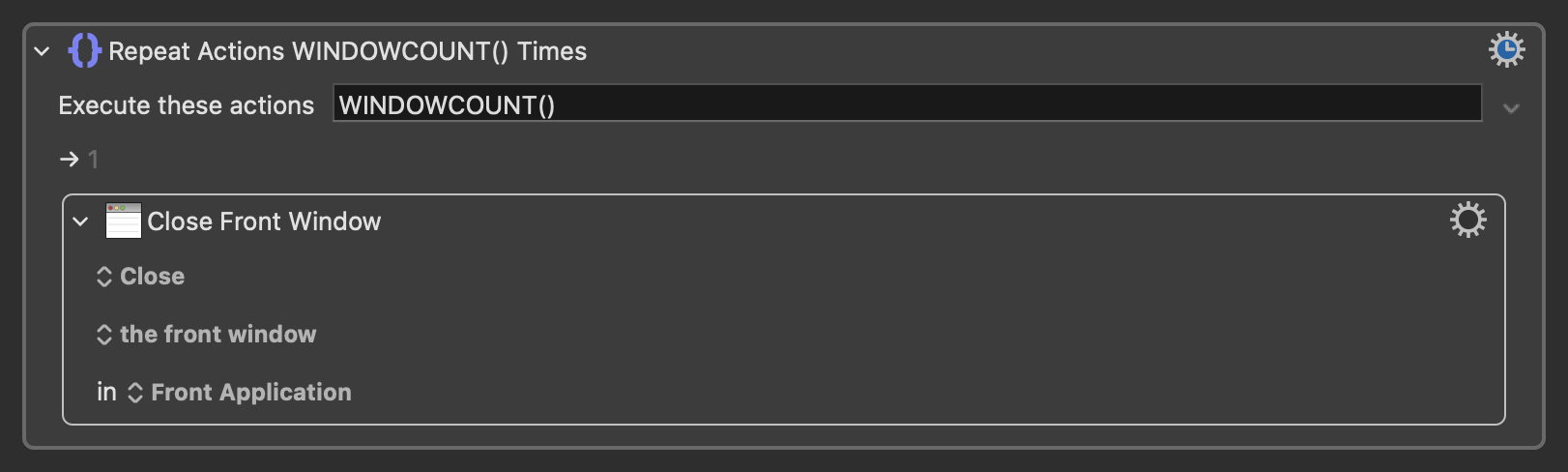1568x472 pixels.
Task: Select the Close Front Window action title
Action: pos(264,221)
